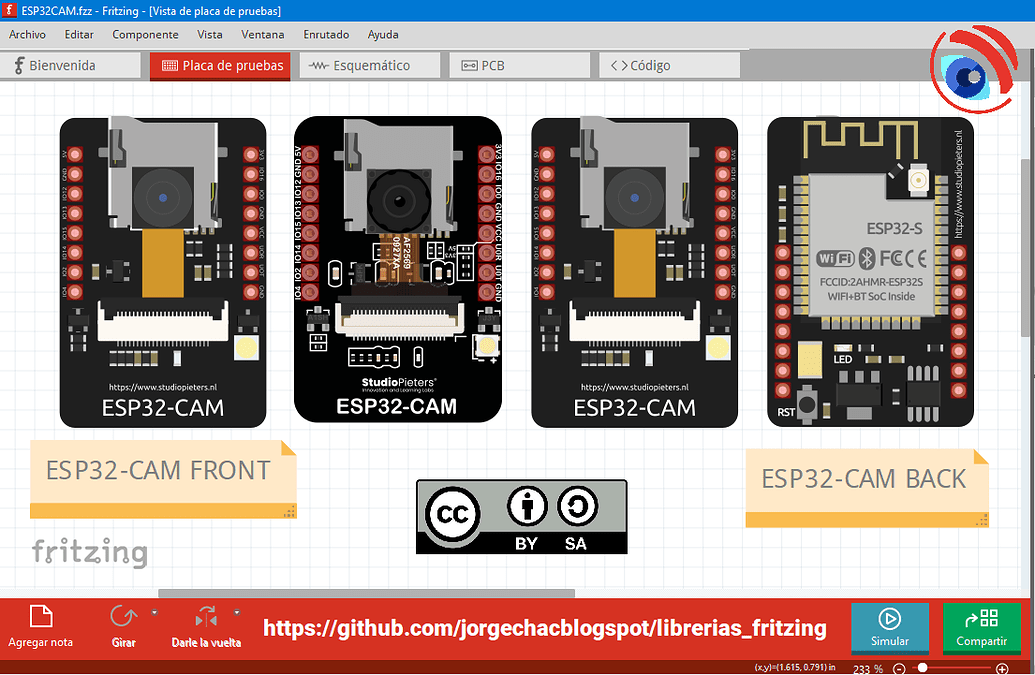
Task: Click the Girar rotate icon
Action: pos(123,618)
